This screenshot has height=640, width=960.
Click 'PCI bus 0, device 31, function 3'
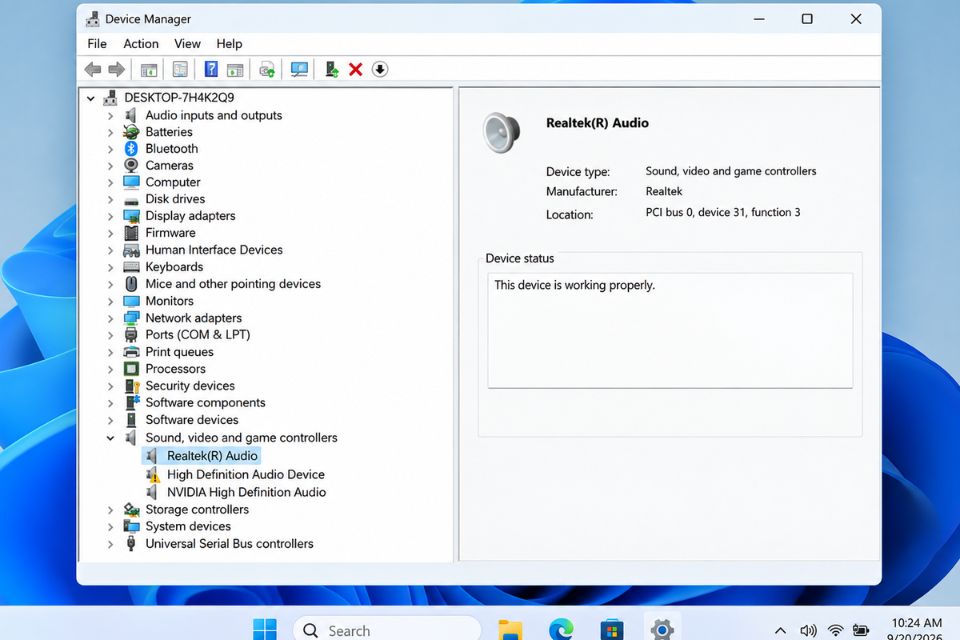pyautogui.click(x=722, y=213)
